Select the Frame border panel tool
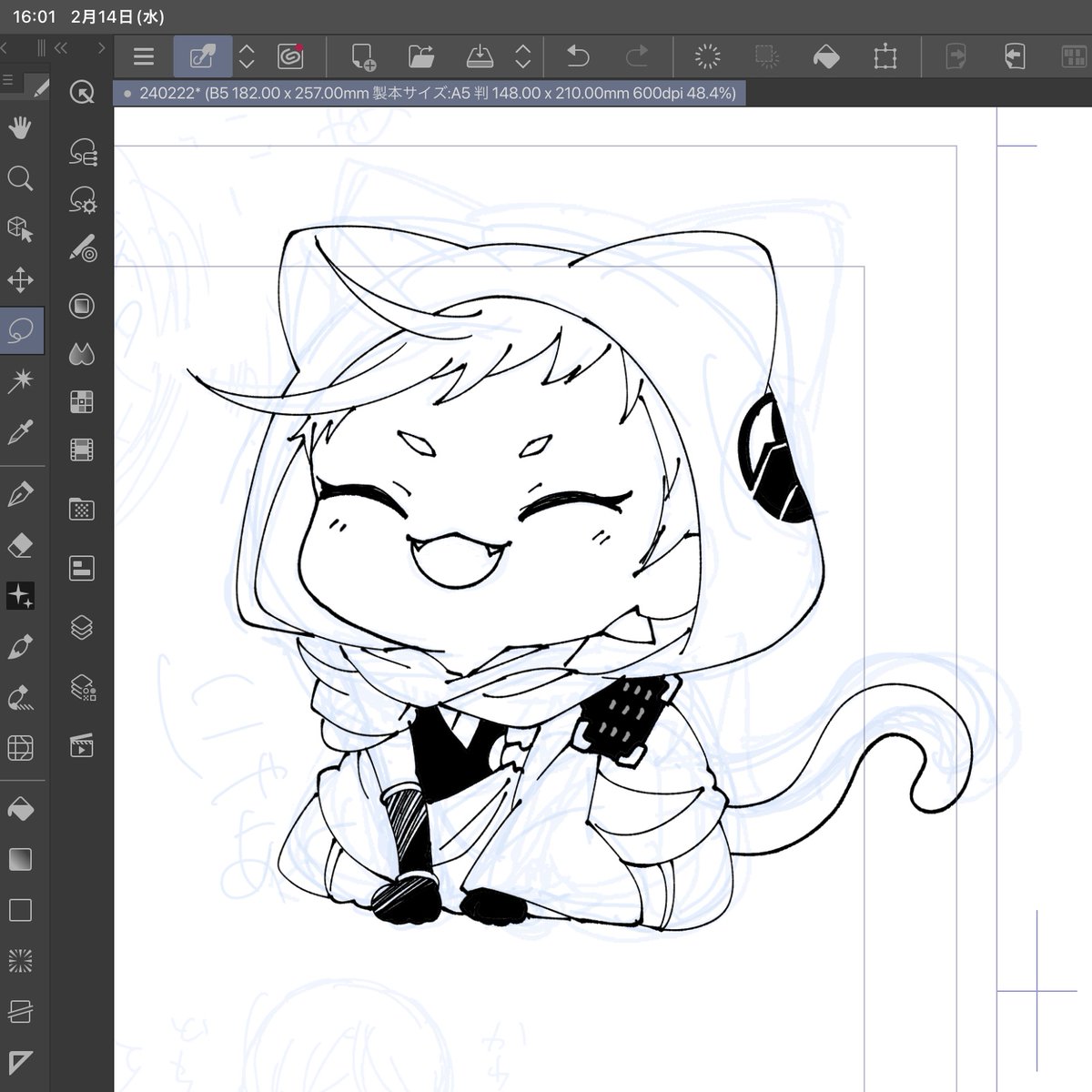The image size is (1092, 1092). tap(20, 748)
